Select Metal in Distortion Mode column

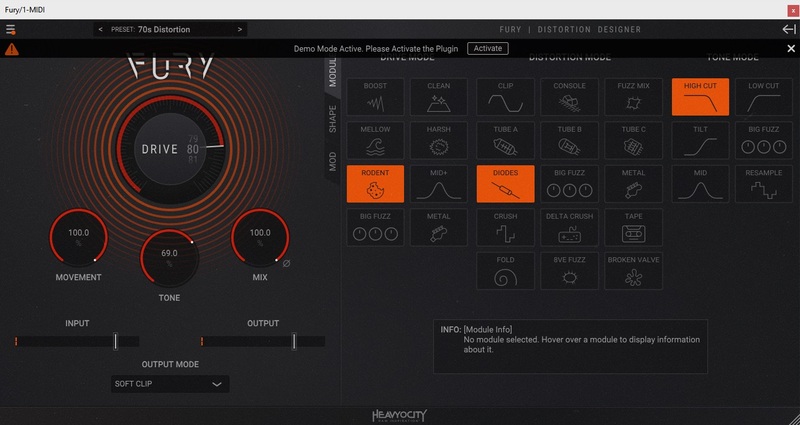(634, 184)
